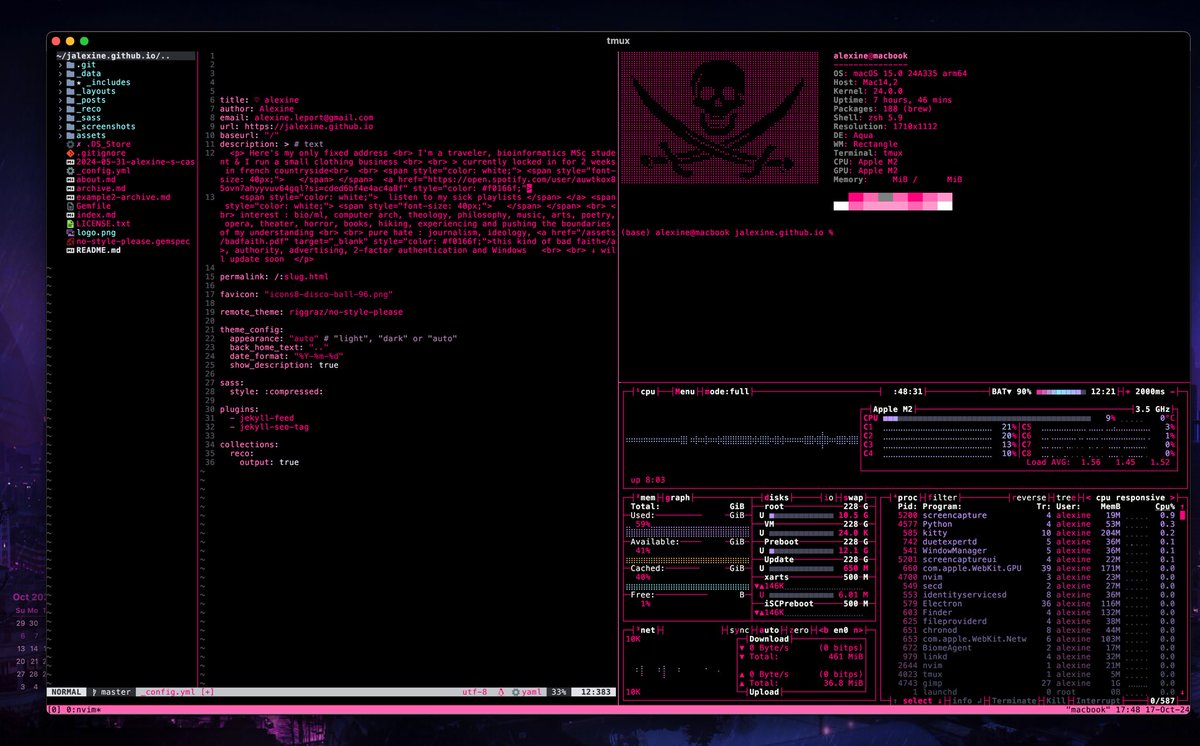The width and height of the screenshot is (1200, 746).
Task: Expand the assets folder chevron
Action: [61, 135]
